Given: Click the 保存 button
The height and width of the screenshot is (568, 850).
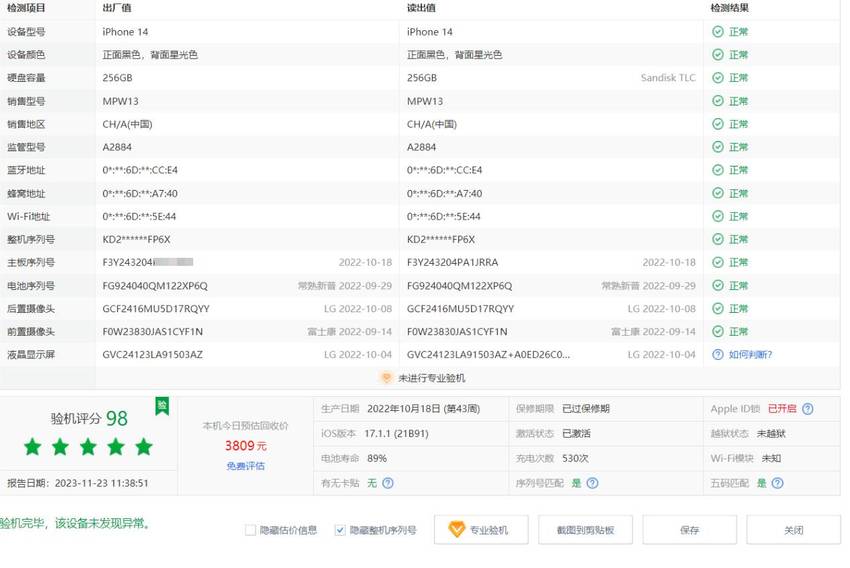Looking at the screenshot, I should pos(690,530).
